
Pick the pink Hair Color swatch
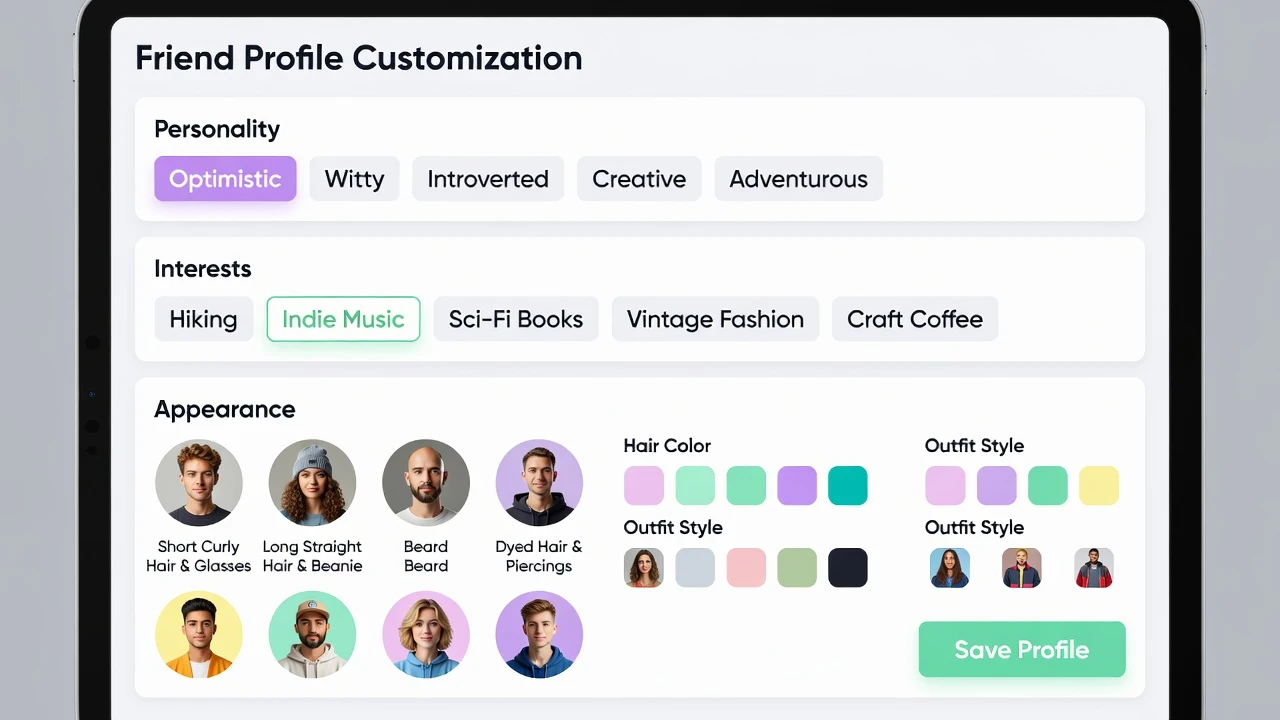click(x=644, y=486)
